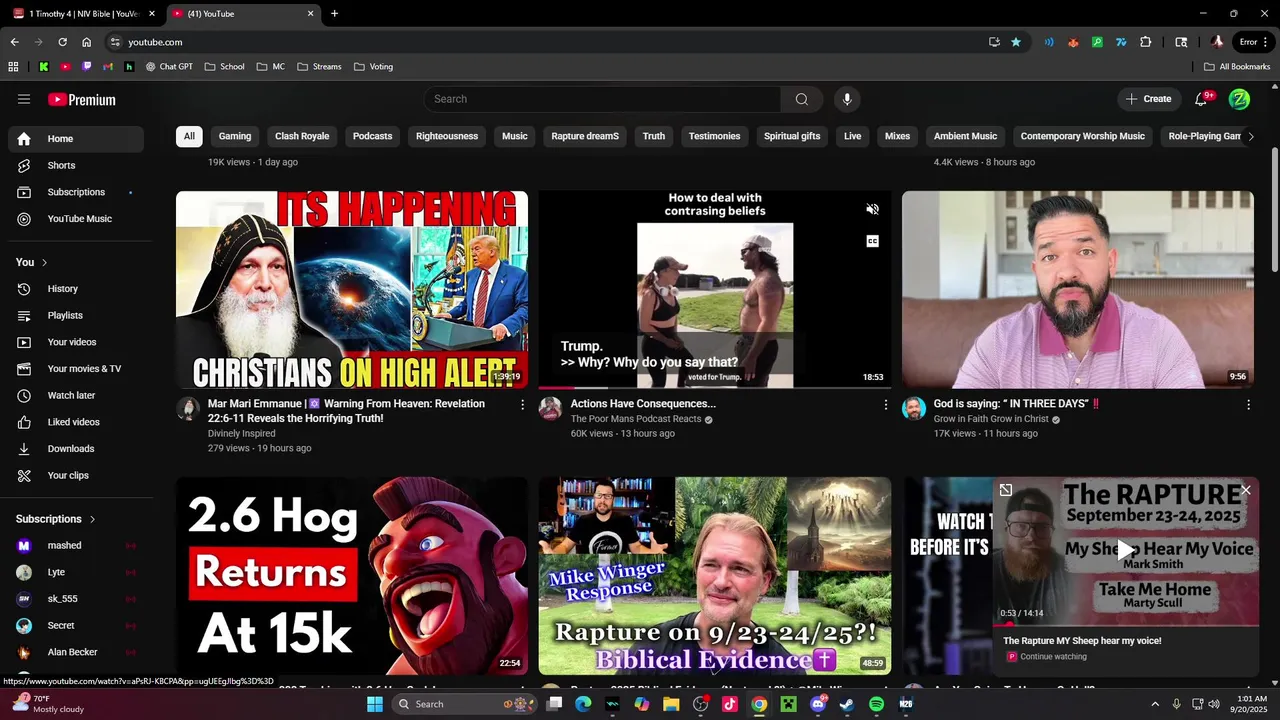Select the Gaming filter chip
The height and width of the screenshot is (720, 1280).
click(x=235, y=136)
